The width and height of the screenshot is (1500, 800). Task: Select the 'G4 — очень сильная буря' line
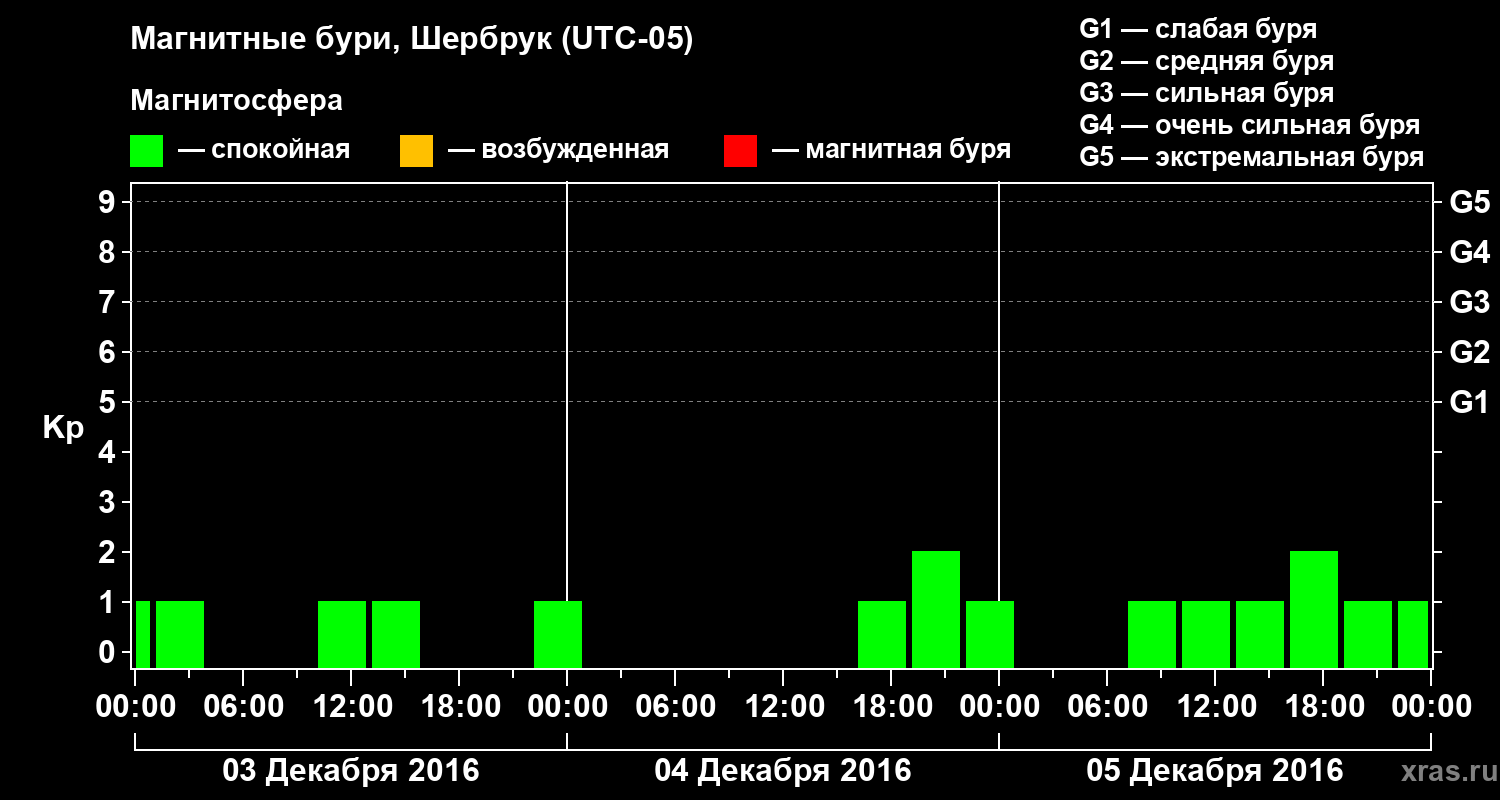click(x=1249, y=125)
